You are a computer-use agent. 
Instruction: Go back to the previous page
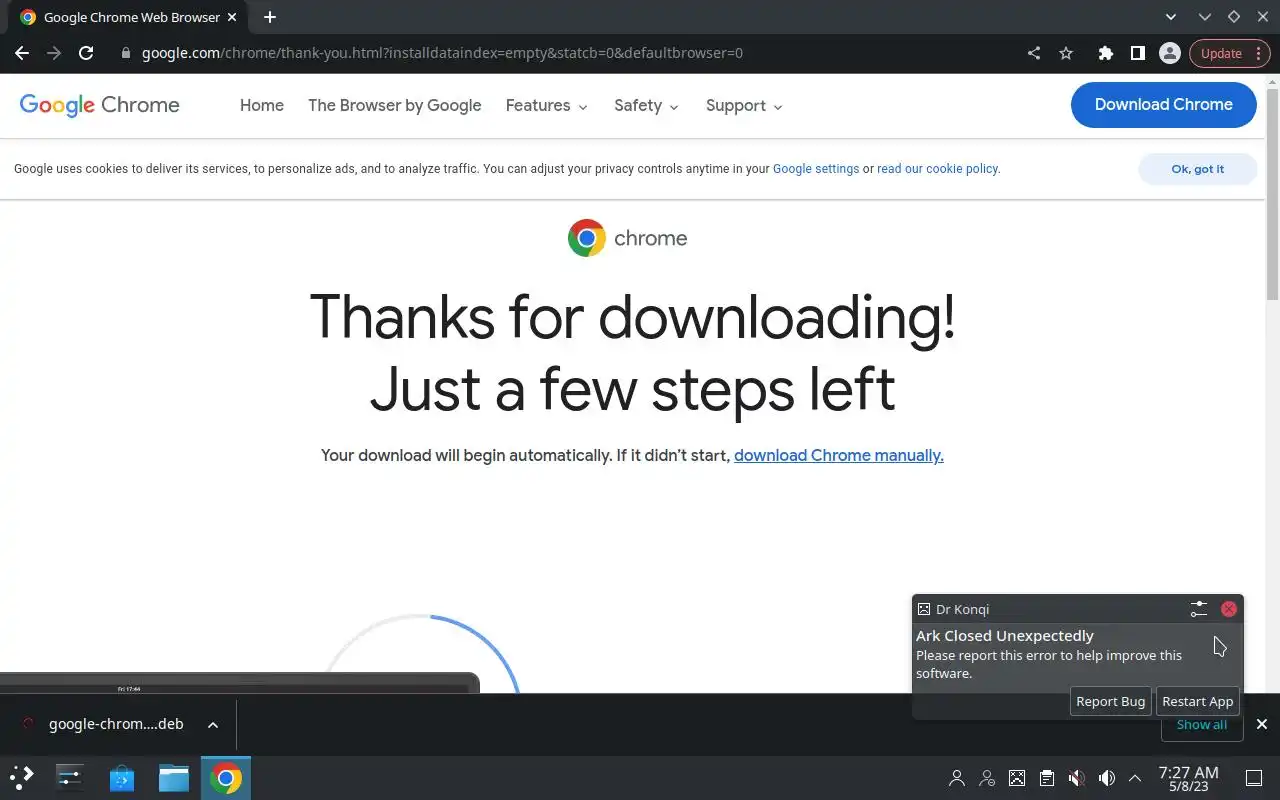pos(22,53)
